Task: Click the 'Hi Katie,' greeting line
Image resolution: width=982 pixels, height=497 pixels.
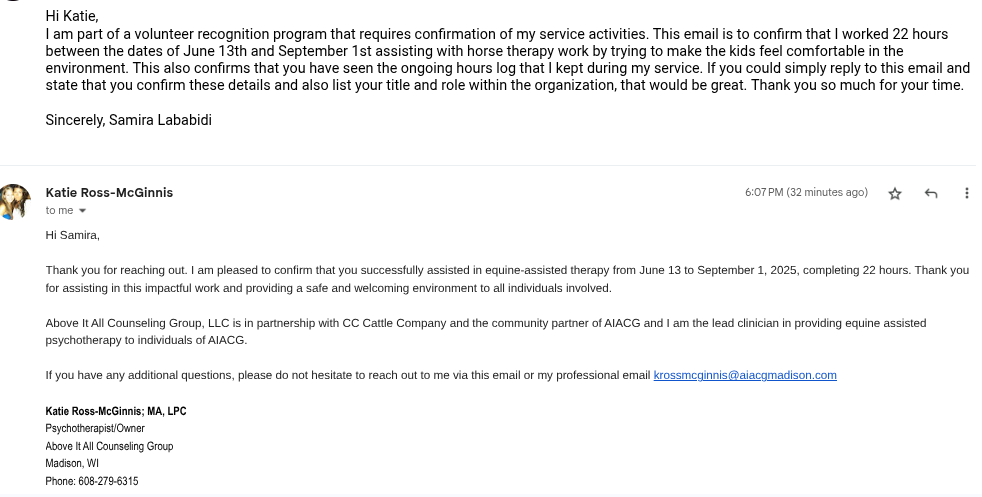Action: tap(73, 15)
